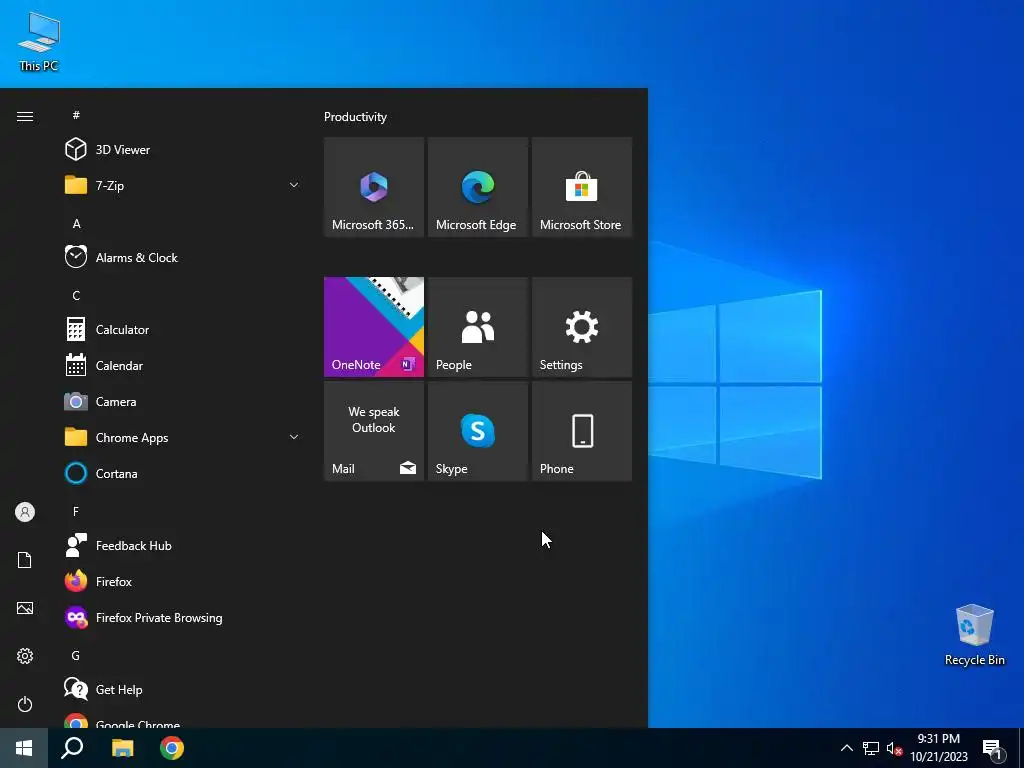
Task: Jump via the '#' letter header
Action: point(76,115)
